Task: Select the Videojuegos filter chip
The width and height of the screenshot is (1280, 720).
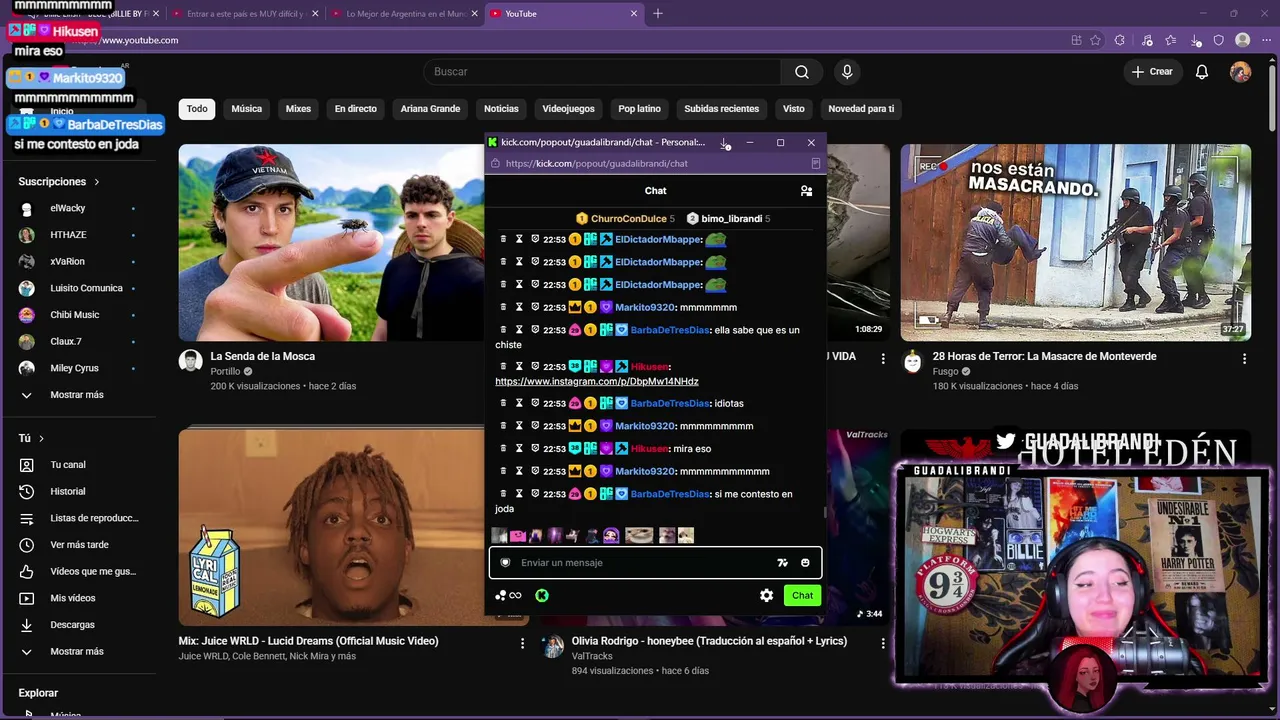Action: [568, 109]
